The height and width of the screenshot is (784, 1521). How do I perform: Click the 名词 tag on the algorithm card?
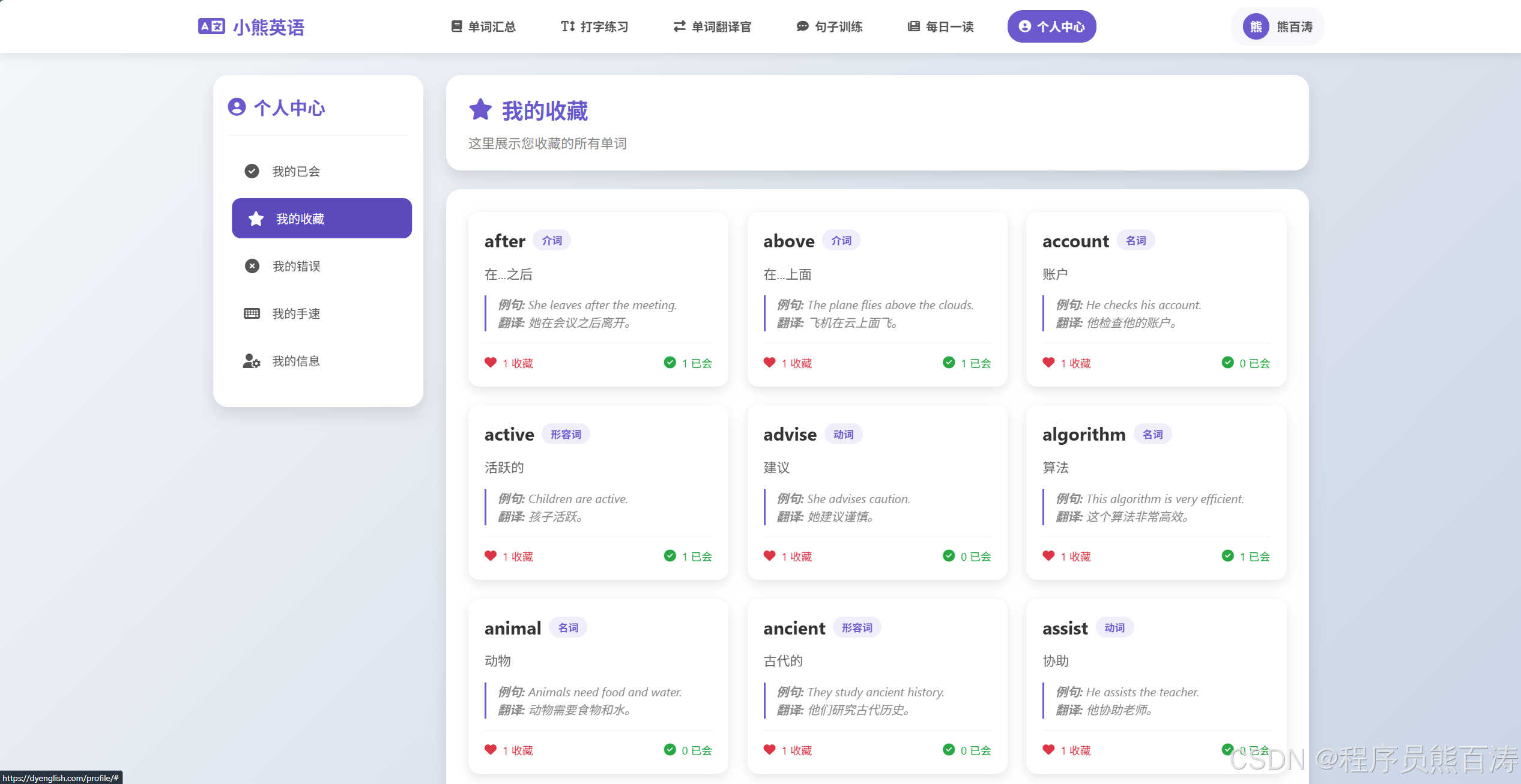[1152, 434]
